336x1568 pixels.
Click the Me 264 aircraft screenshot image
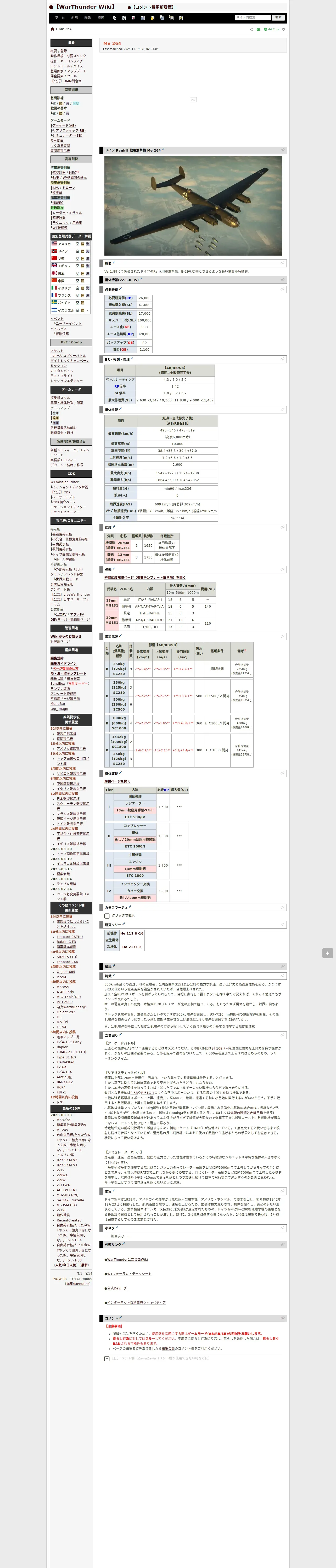tap(193, 206)
